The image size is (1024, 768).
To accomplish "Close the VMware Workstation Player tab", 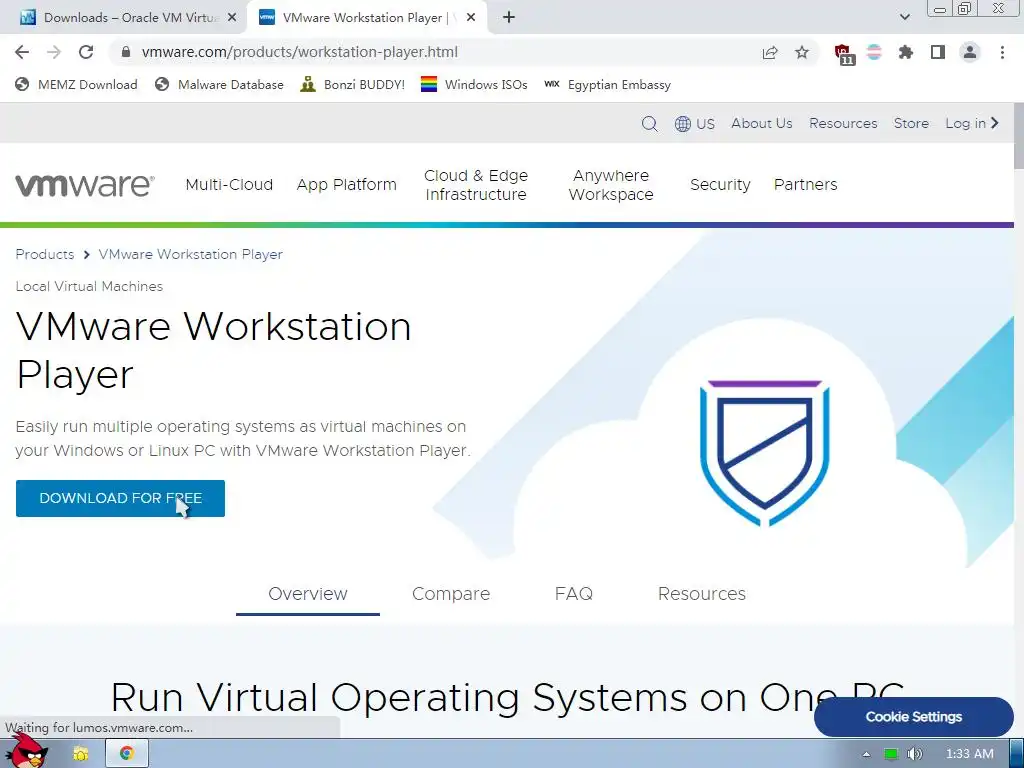I will click(471, 18).
